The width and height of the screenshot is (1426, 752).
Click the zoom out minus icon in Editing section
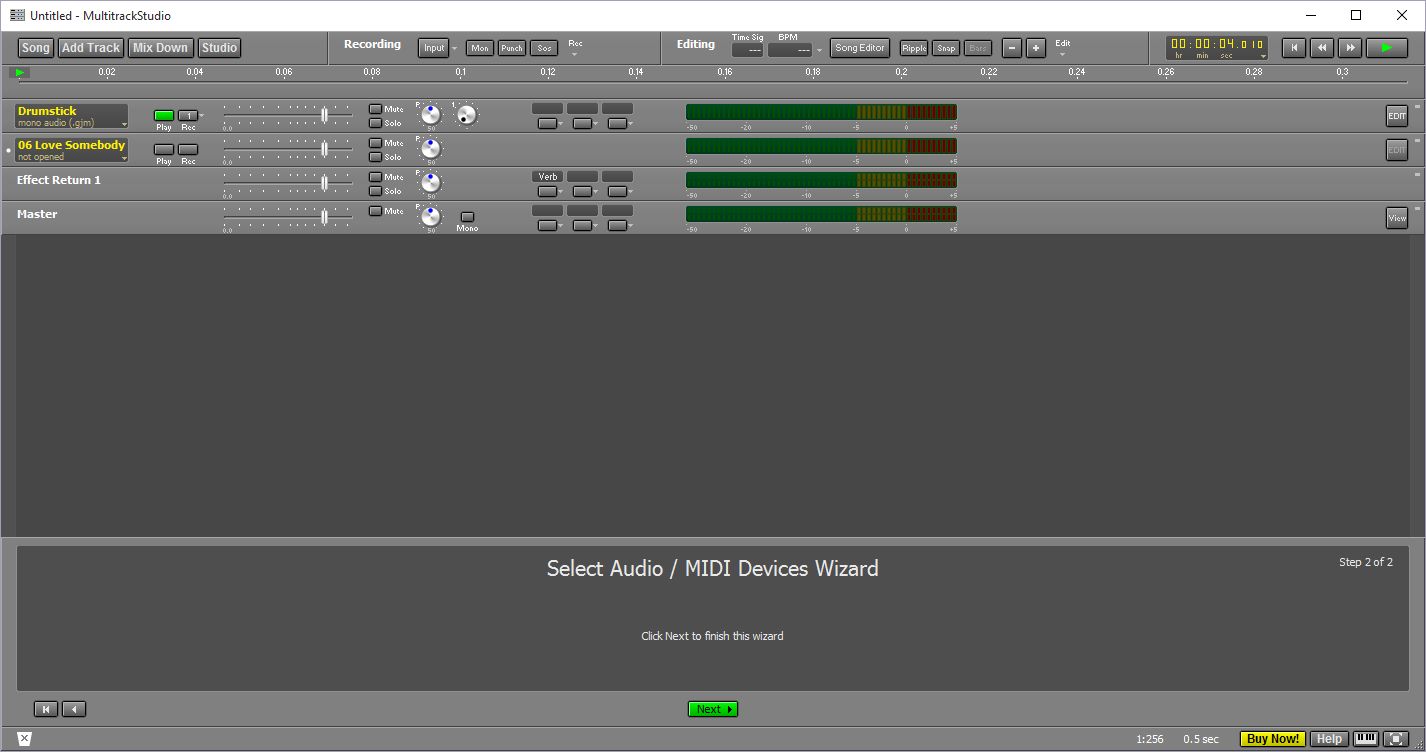click(1011, 47)
